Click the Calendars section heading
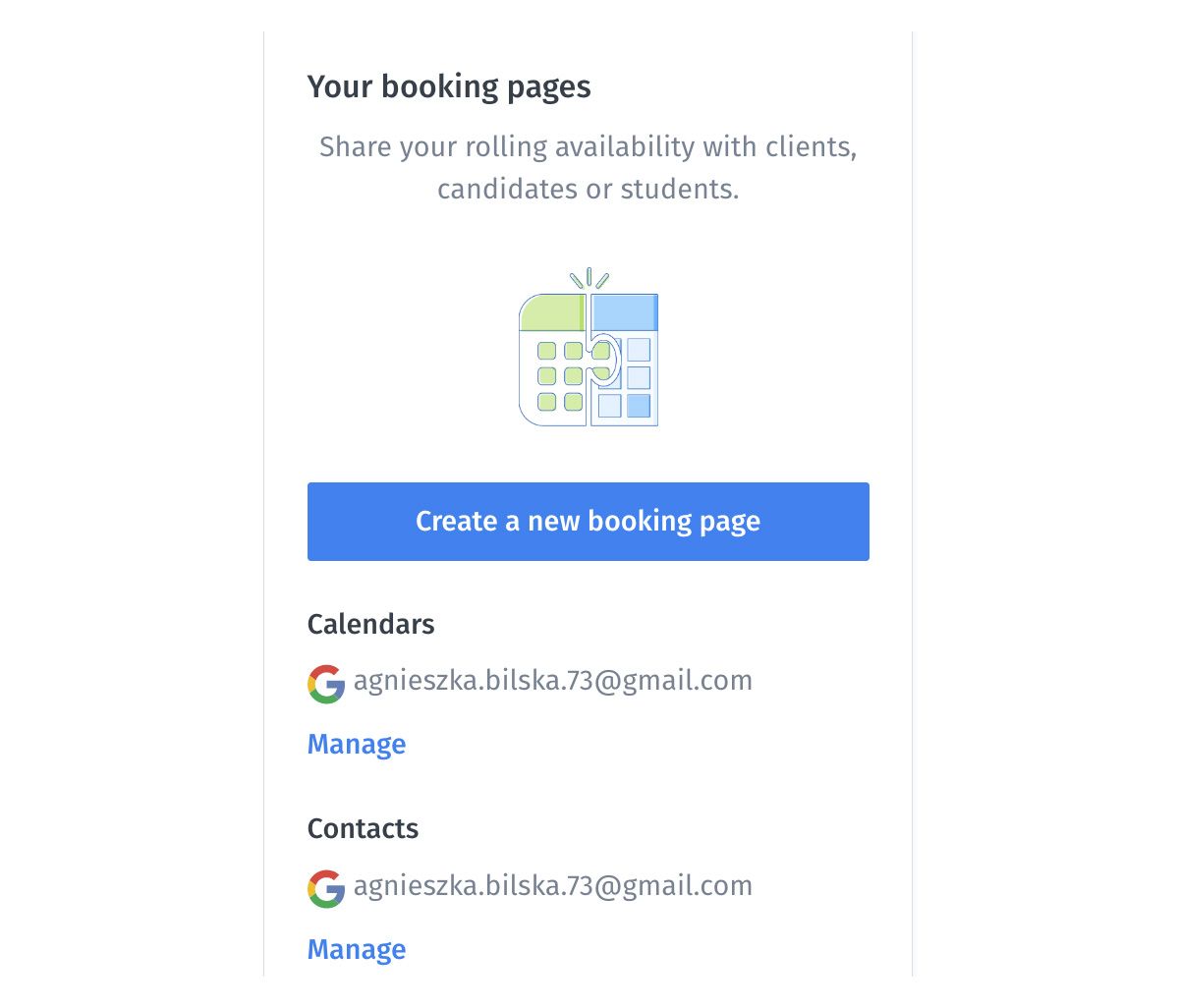 (x=370, y=625)
